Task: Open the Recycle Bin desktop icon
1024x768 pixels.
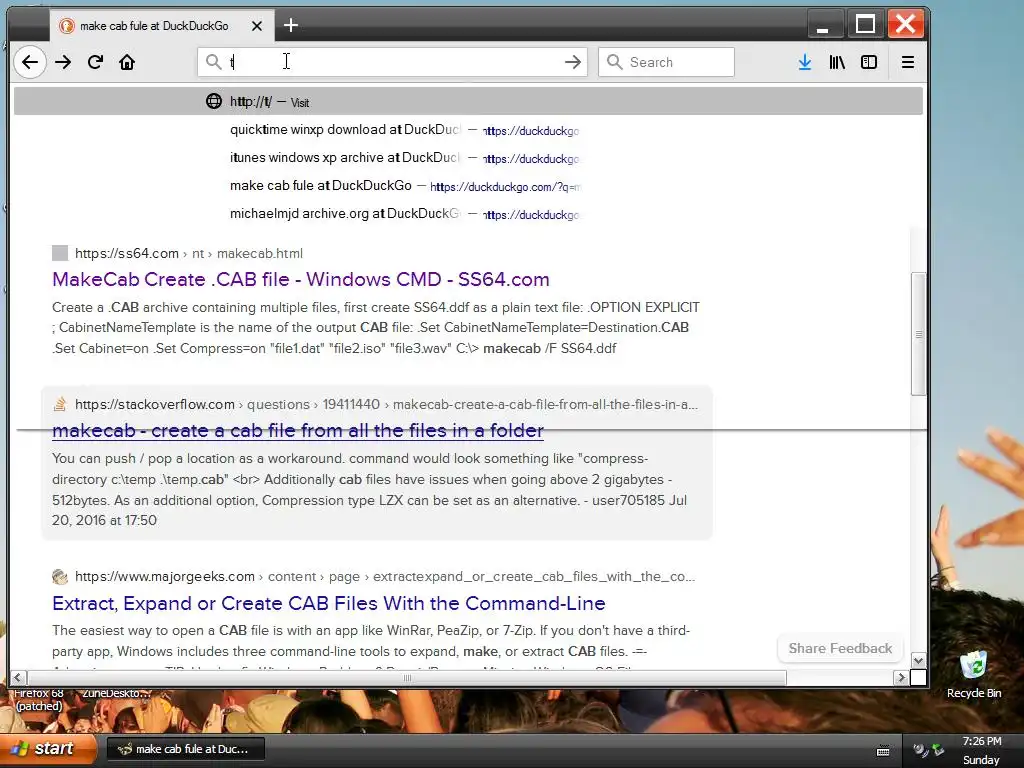Action: click(974, 674)
